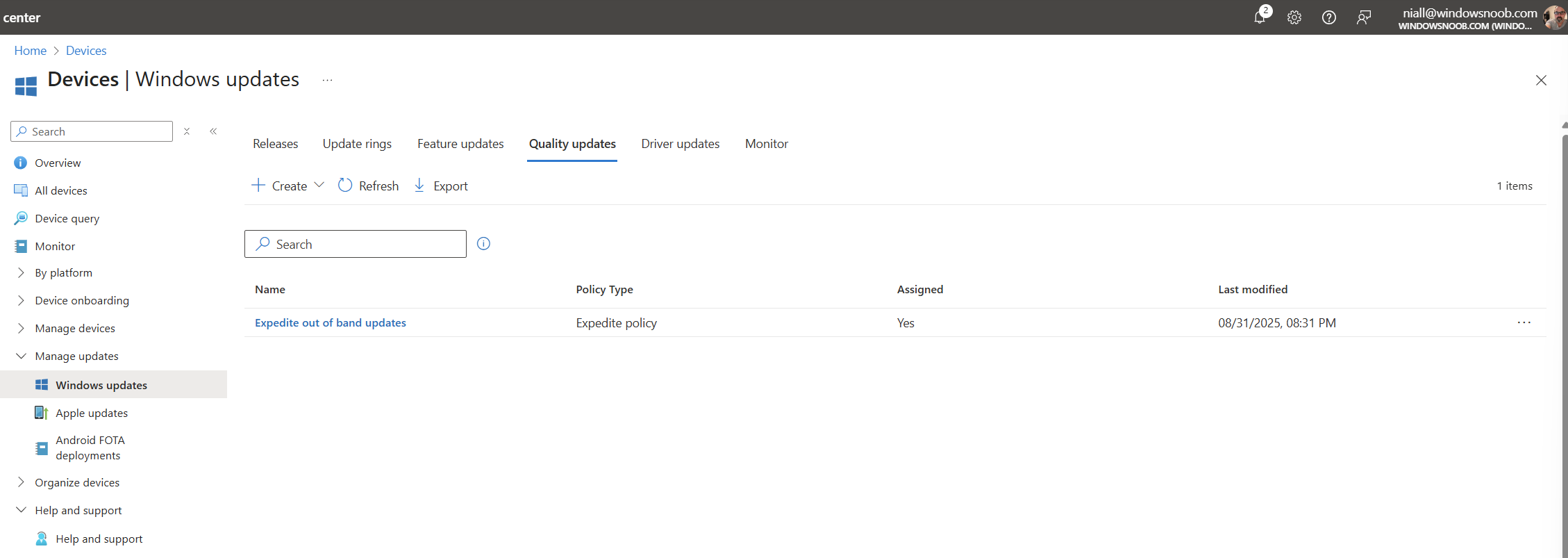Open row options ellipsis for Expedite policy
The height and width of the screenshot is (558, 1568).
click(x=1524, y=322)
